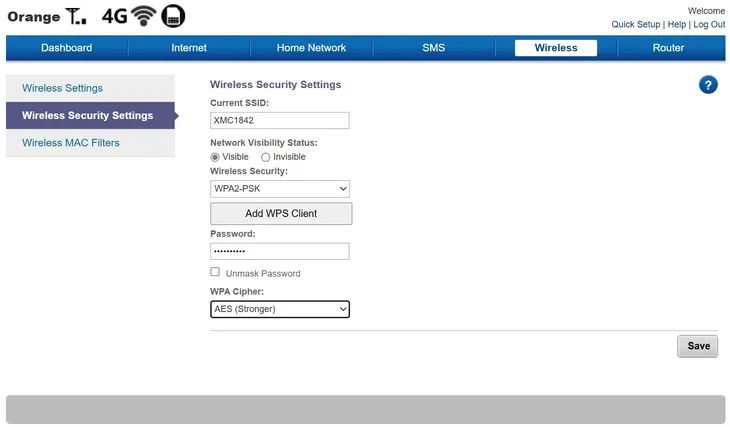This screenshot has width=730, height=427.
Task: Expand the WPA Cipher dropdown
Action: pyautogui.click(x=280, y=309)
